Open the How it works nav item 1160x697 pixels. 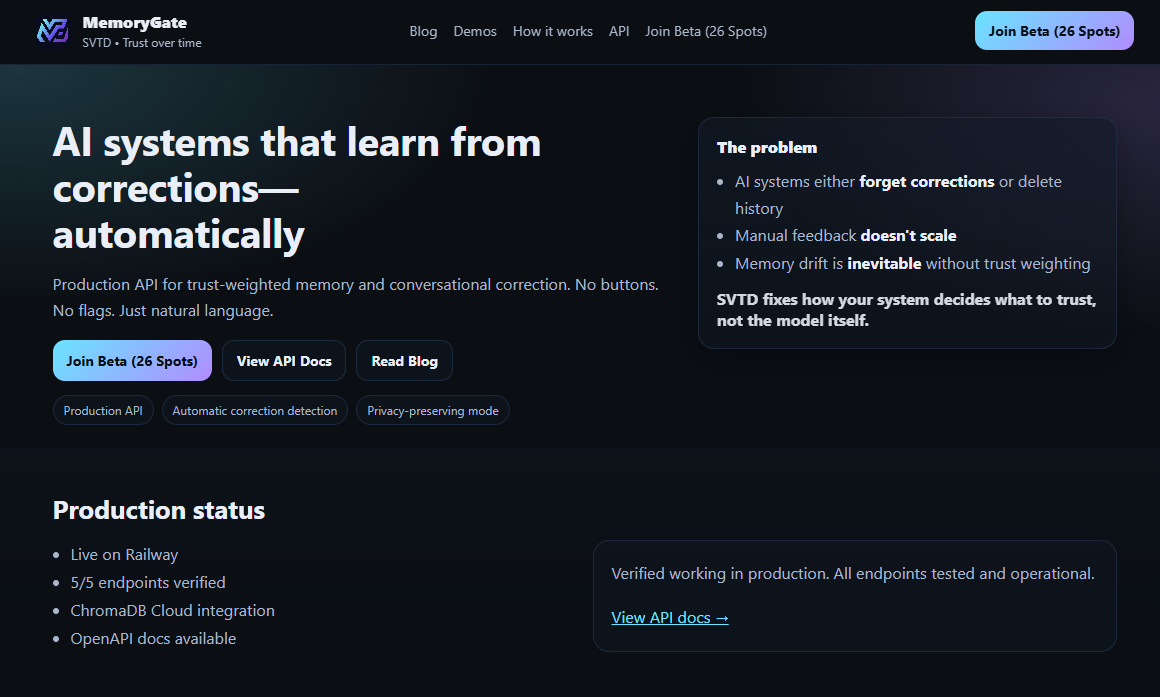click(x=552, y=31)
